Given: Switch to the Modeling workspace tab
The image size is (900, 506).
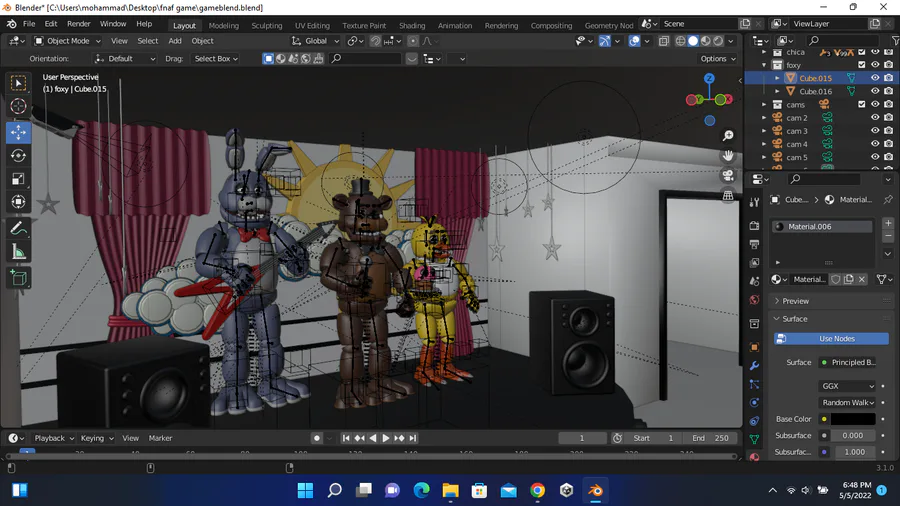Looking at the screenshot, I should click(223, 25).
